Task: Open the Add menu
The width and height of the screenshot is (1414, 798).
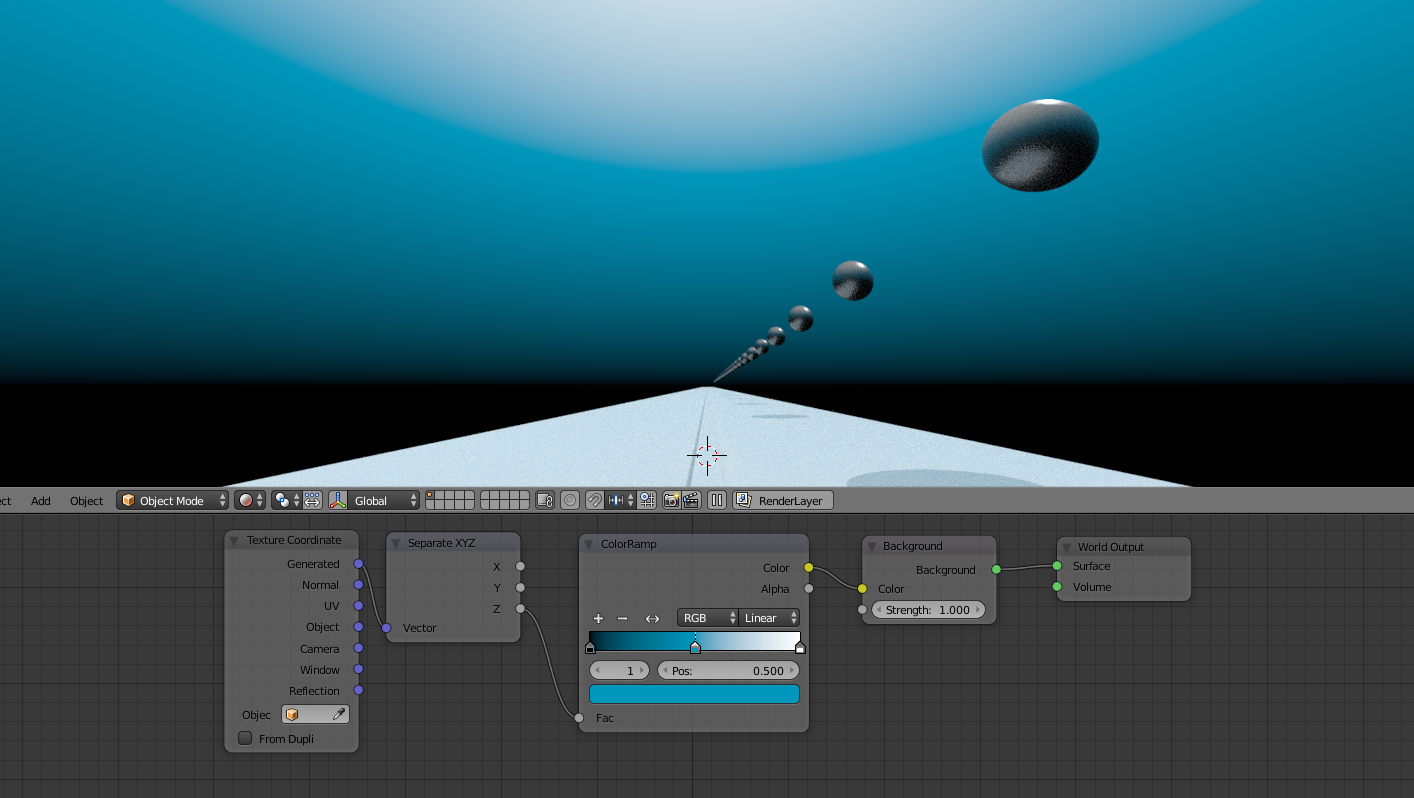Action: pyautogui.click(x=41, y=501)
